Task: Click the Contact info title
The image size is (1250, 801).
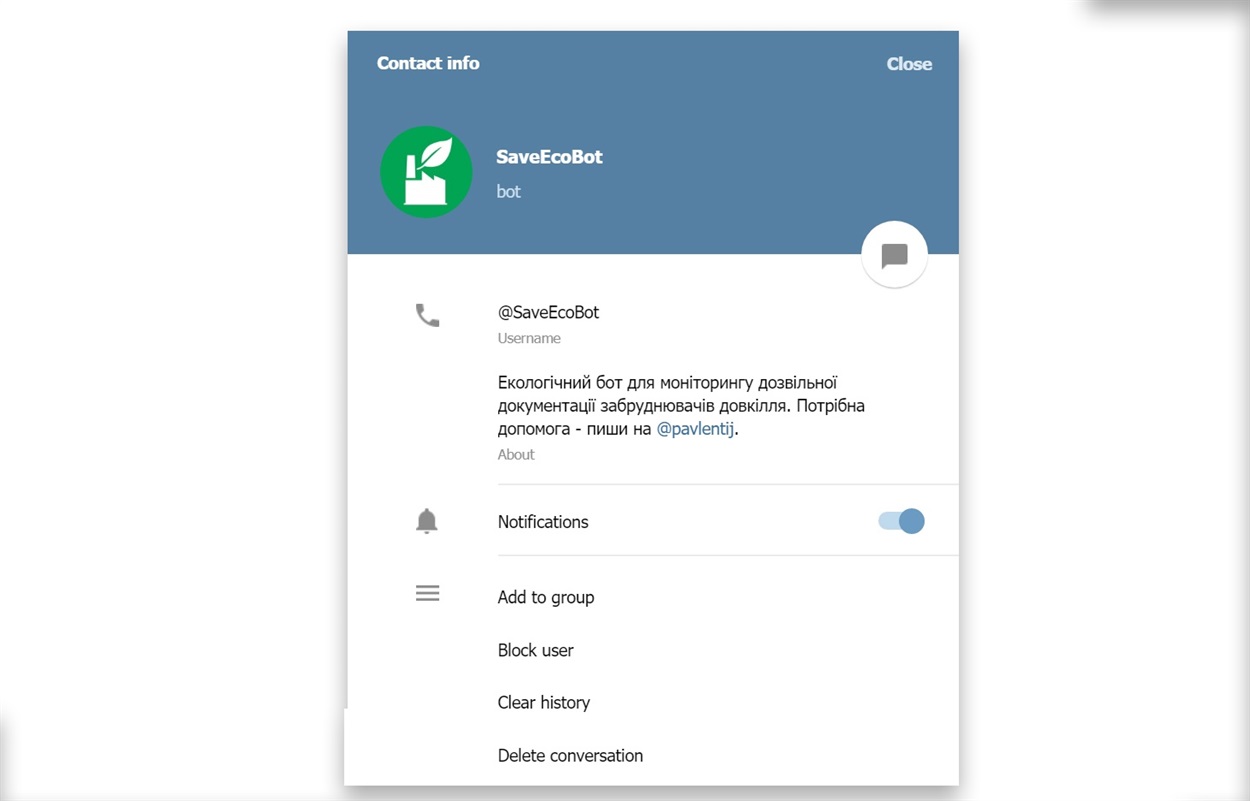Action: coord(428,63)
